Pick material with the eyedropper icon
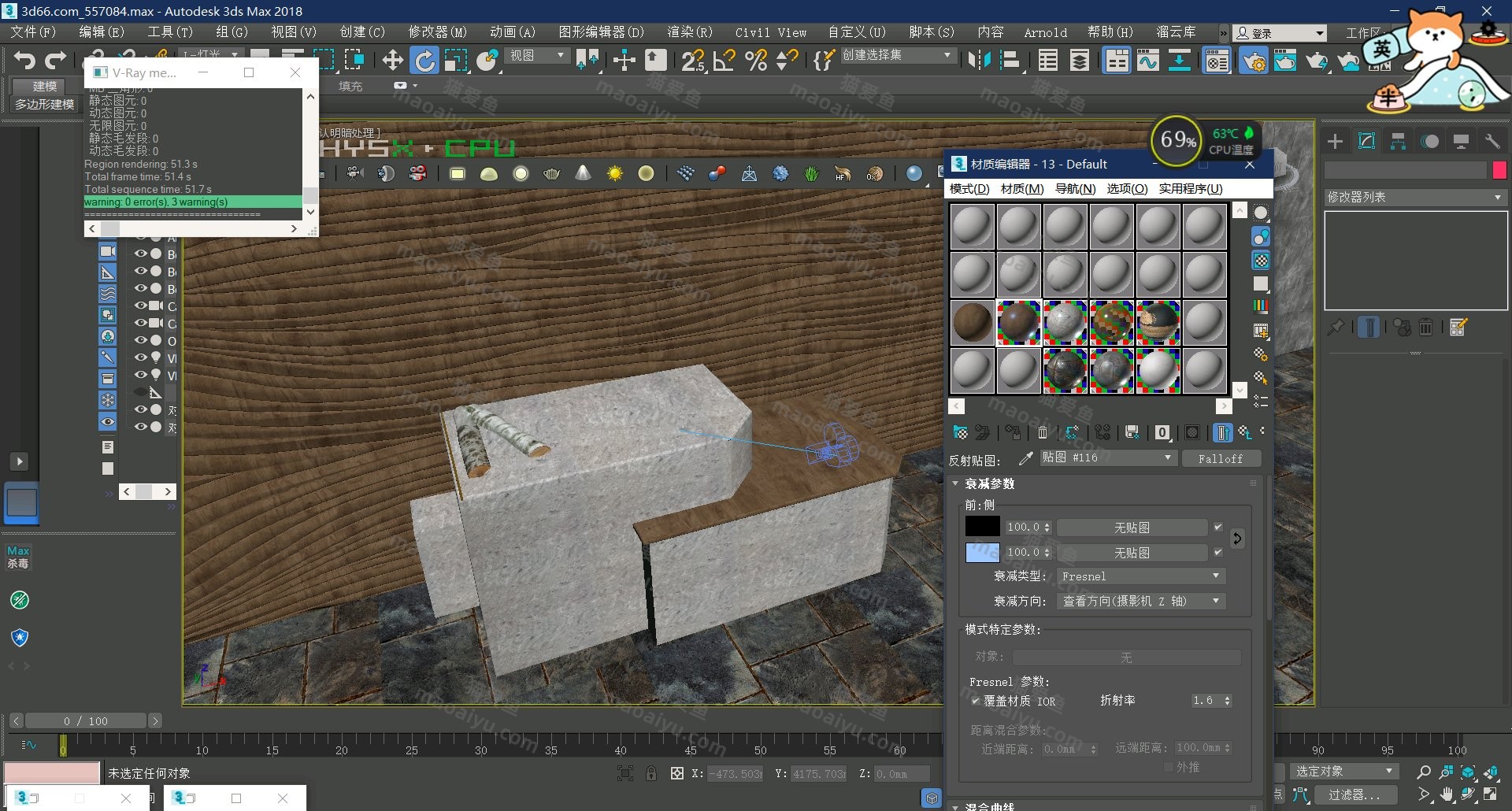This screenshot has width=1512, height=811. pos(1025,458)
